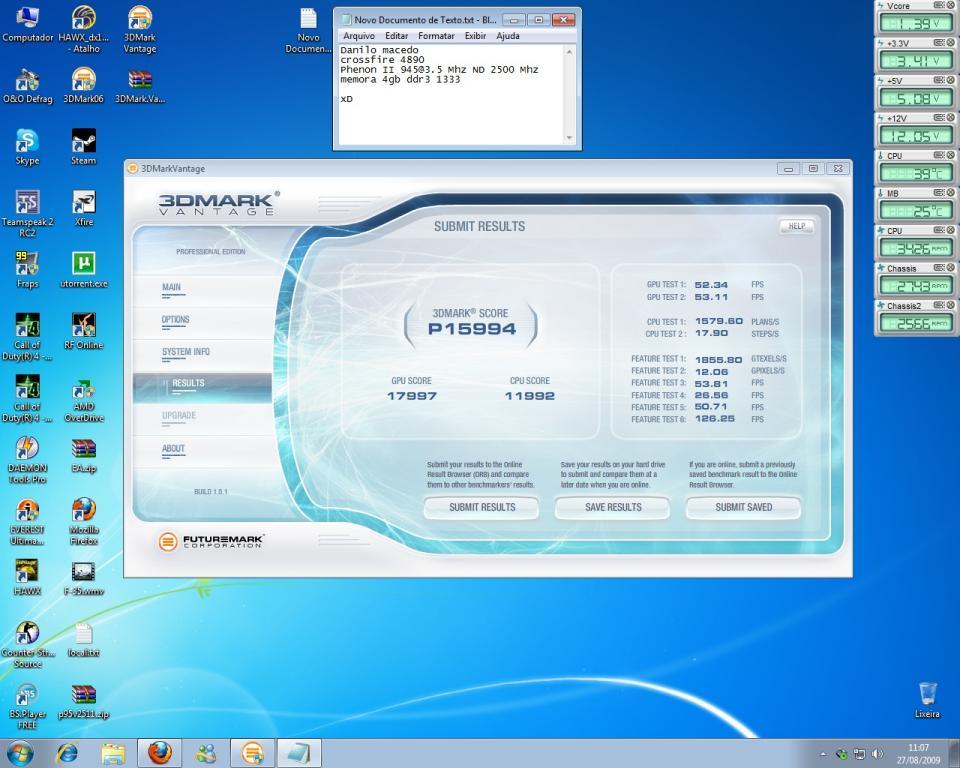Open the Ajuda menu in Notepad

click(508, 36)
